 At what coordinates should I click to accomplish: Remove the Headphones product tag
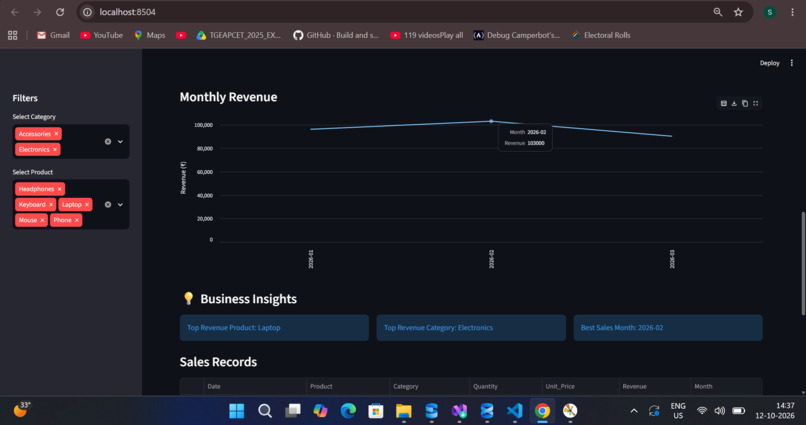[x=60, y=189]
